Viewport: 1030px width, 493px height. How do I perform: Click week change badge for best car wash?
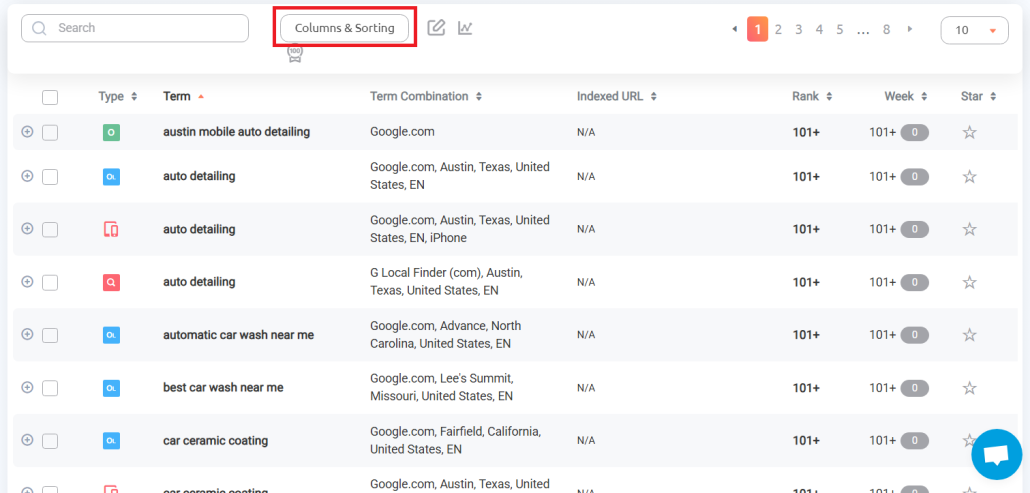(914, 388)
